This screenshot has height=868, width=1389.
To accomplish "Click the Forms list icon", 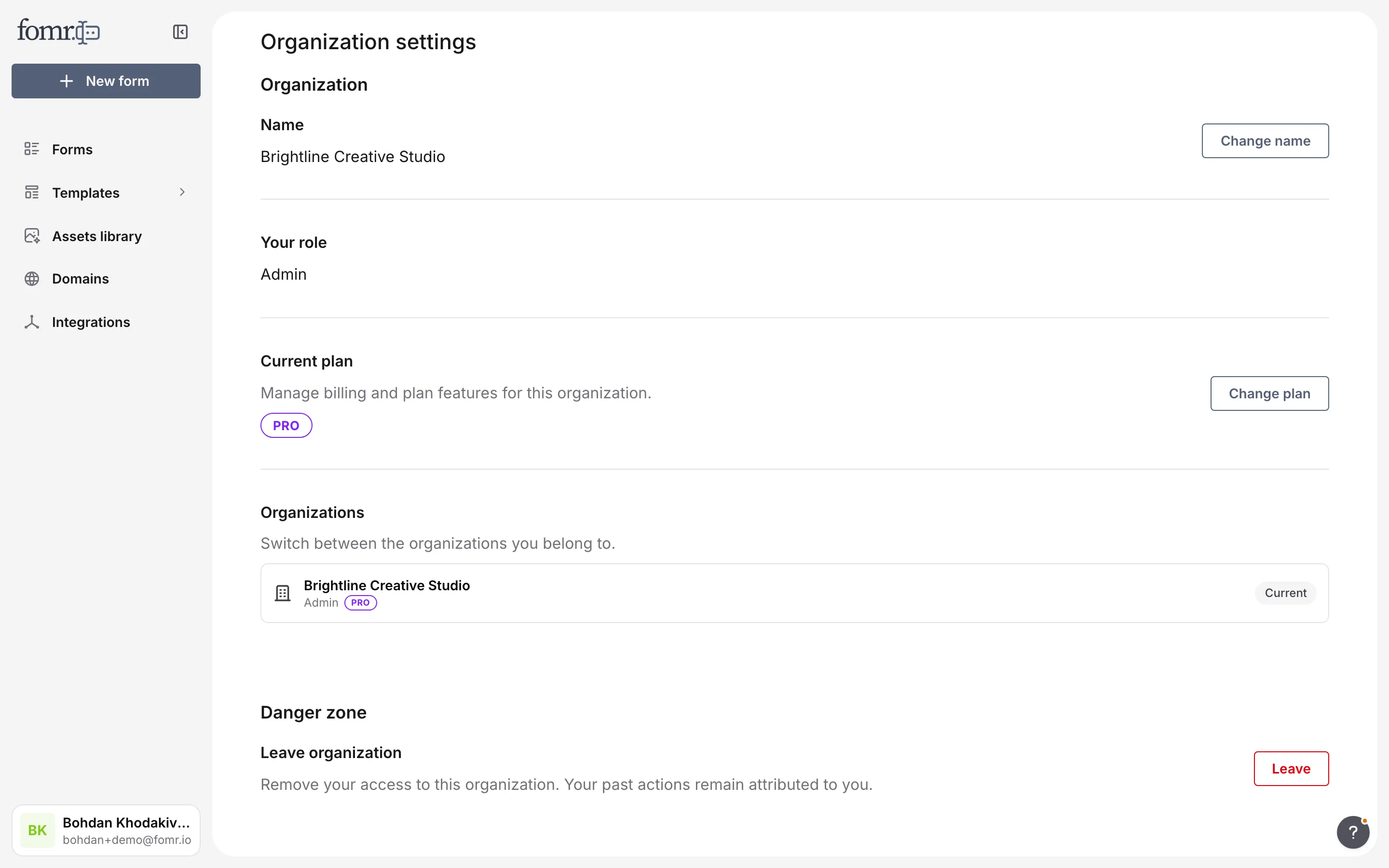I will [x=31, y=149].
